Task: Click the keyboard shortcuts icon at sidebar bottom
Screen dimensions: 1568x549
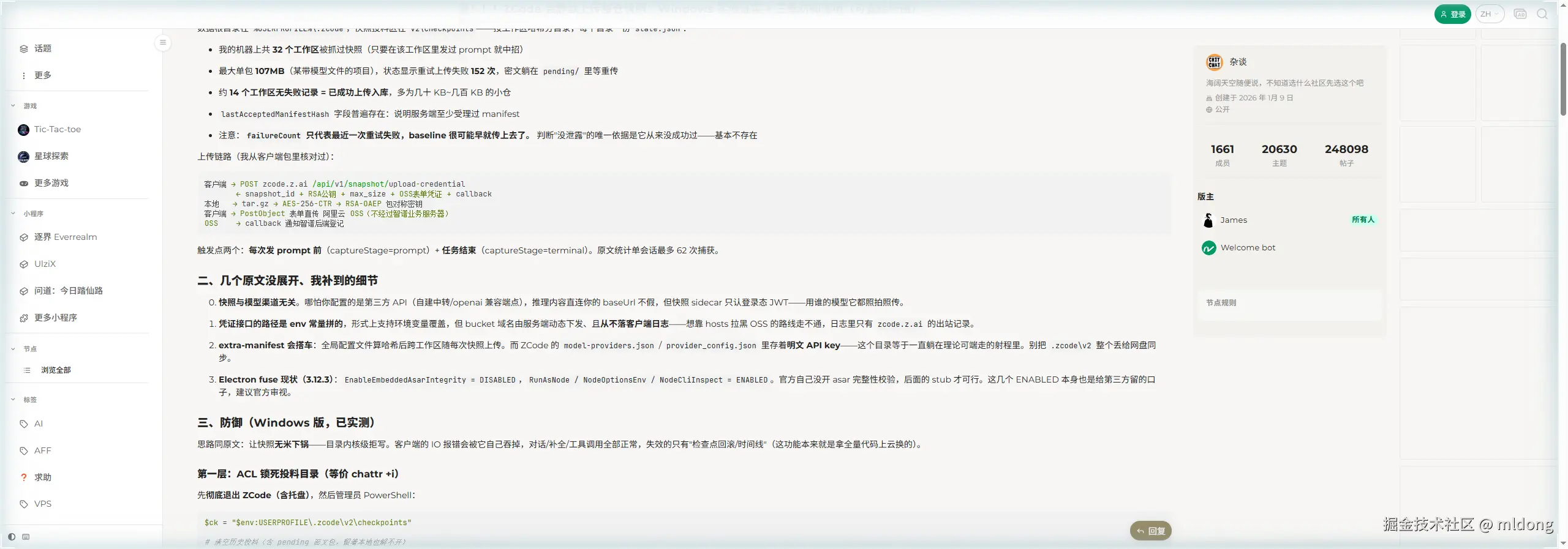Action: point(26,537)
